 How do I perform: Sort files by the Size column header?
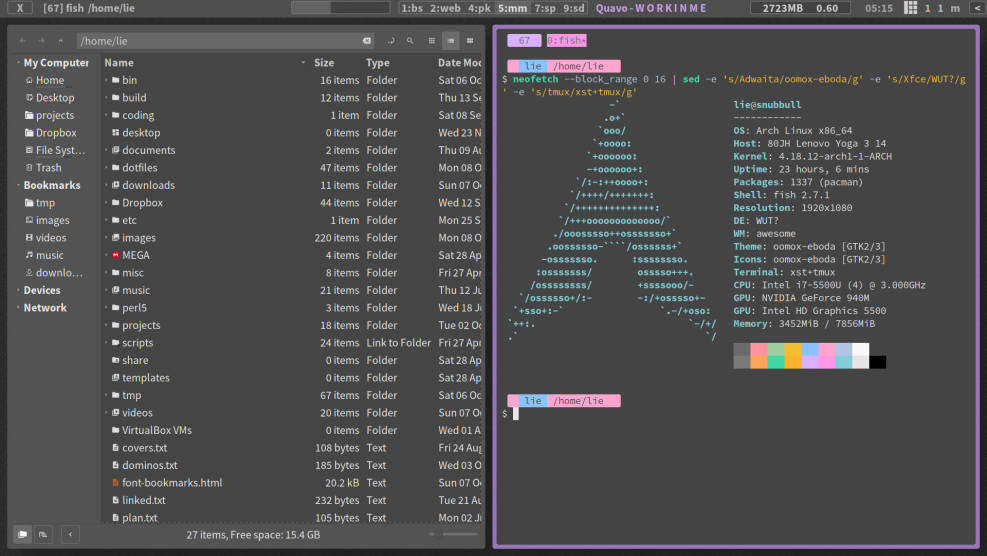click(324, 62)
